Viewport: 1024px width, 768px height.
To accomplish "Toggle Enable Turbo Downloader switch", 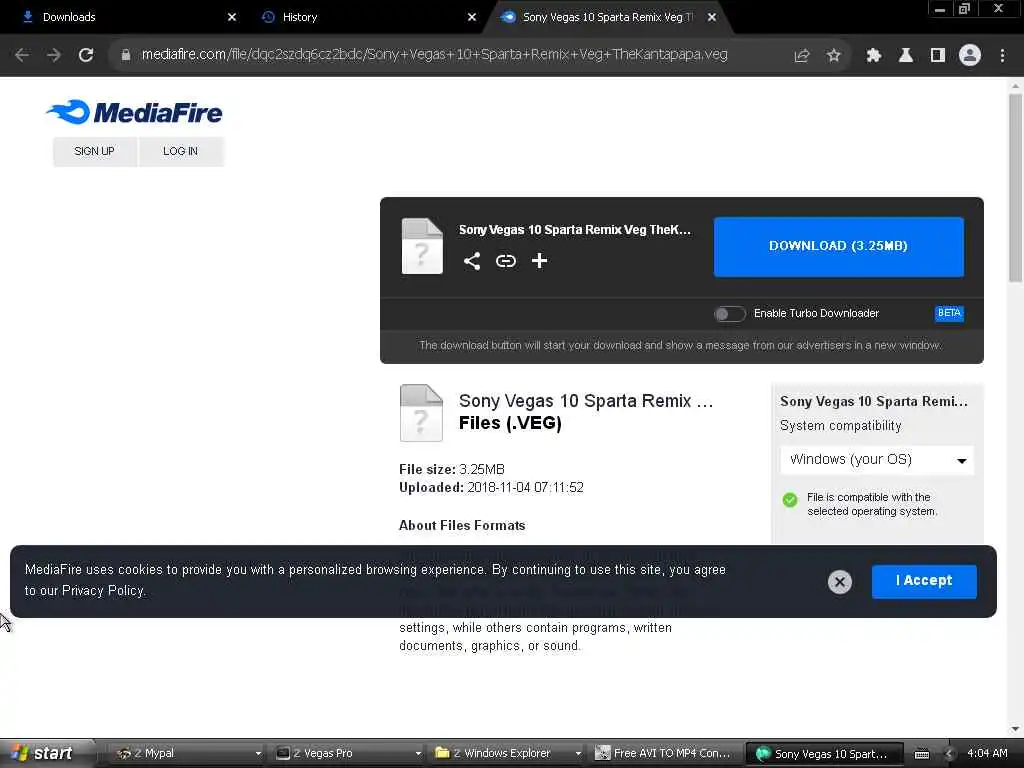I will [729, 314].
